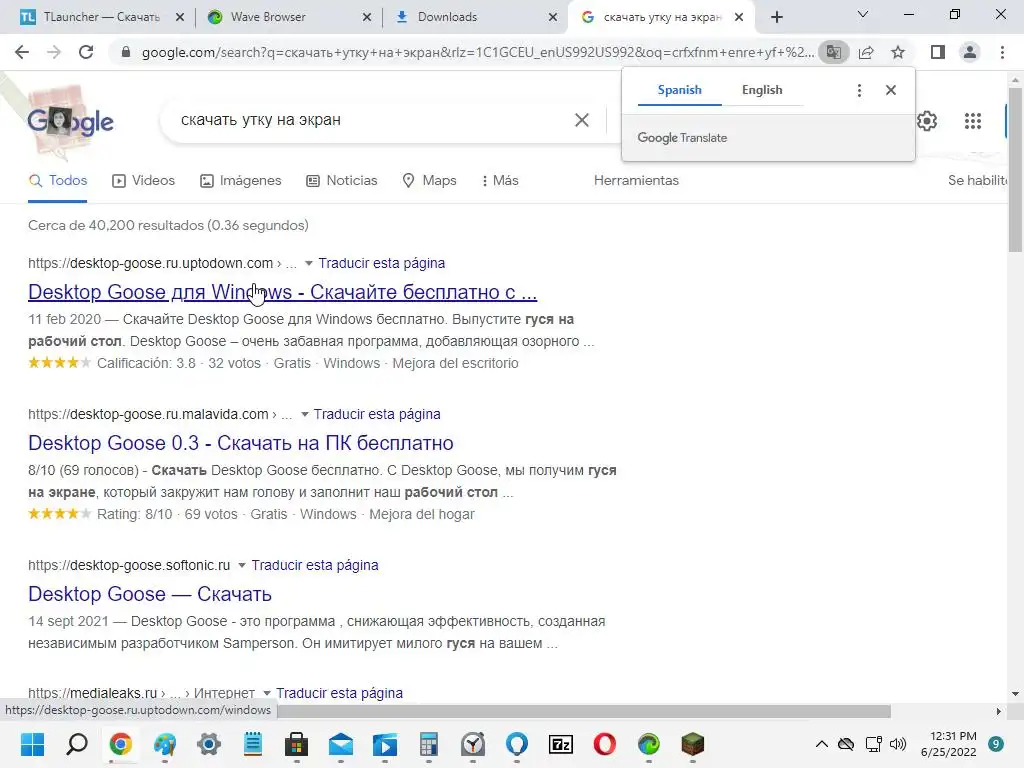Click the forward navigation arrow
Viewport: 1024px width, 768px height.
click(54, 52)
